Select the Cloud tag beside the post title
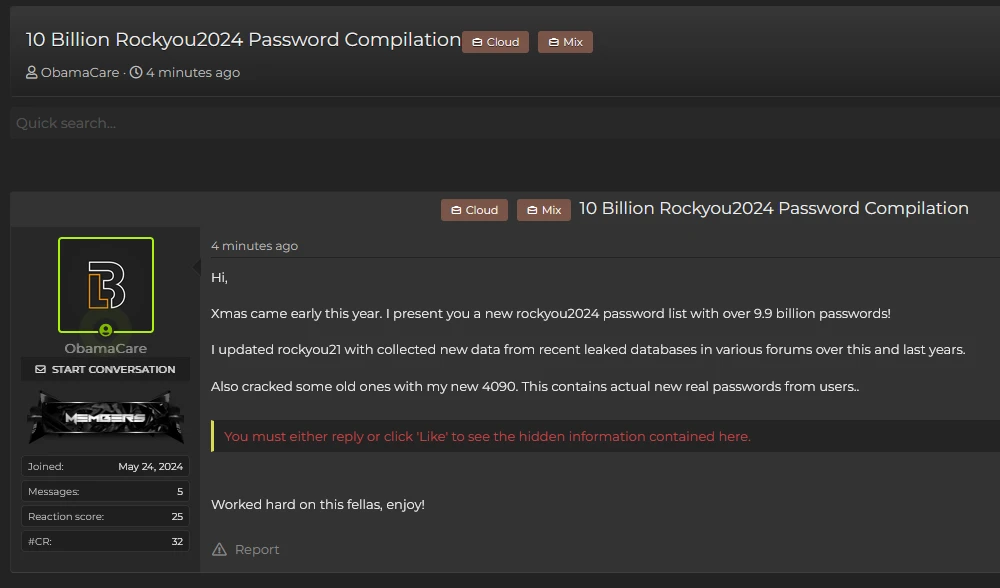Viewport: 1000px width, 588px height. (x=474, y=210)
